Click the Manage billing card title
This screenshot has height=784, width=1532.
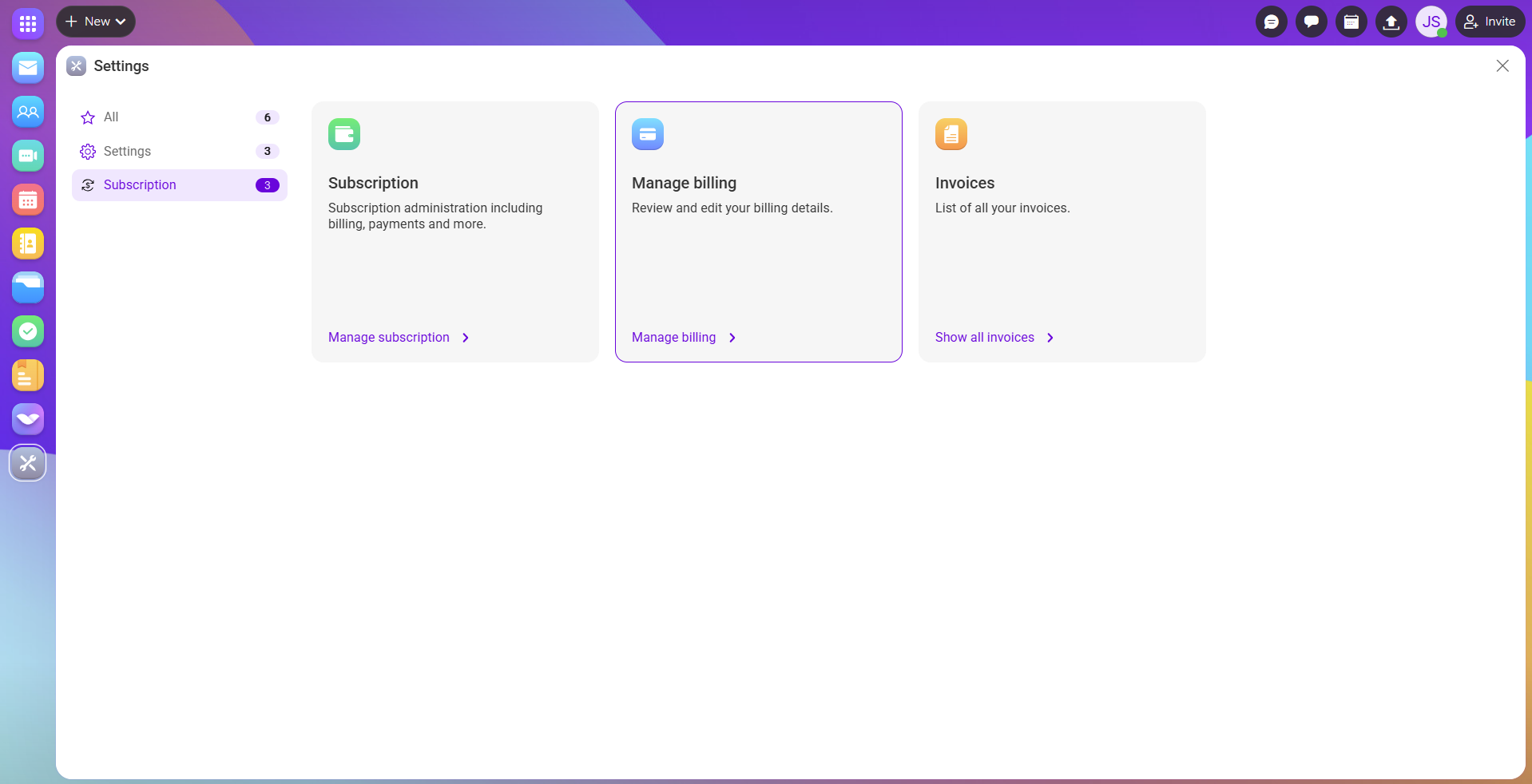click(x=684, y=183)
